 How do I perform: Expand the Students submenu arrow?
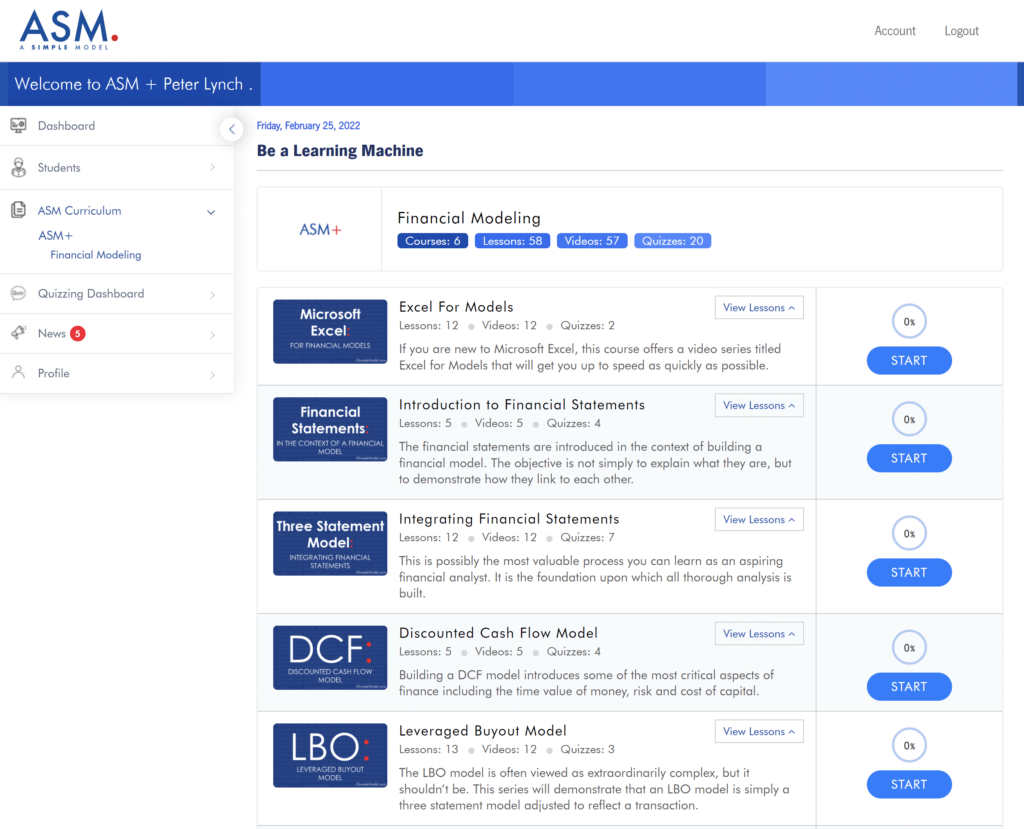pyautogui.click(x=212, y=168)
